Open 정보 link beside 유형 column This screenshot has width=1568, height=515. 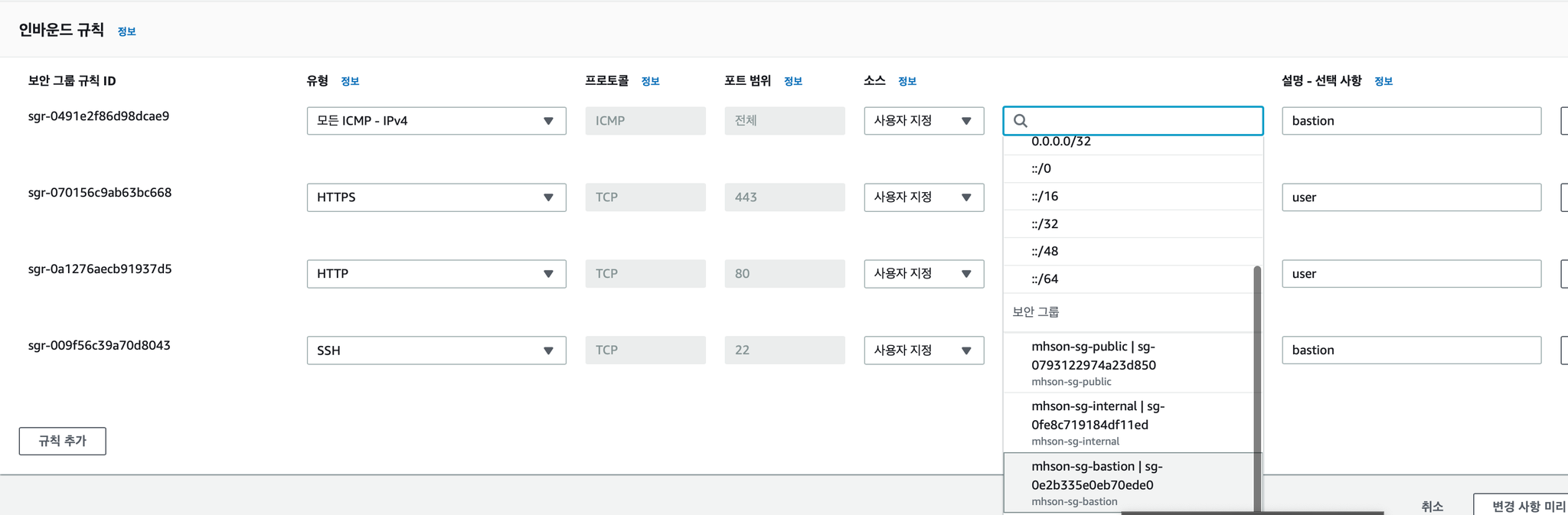pos(350,81)
